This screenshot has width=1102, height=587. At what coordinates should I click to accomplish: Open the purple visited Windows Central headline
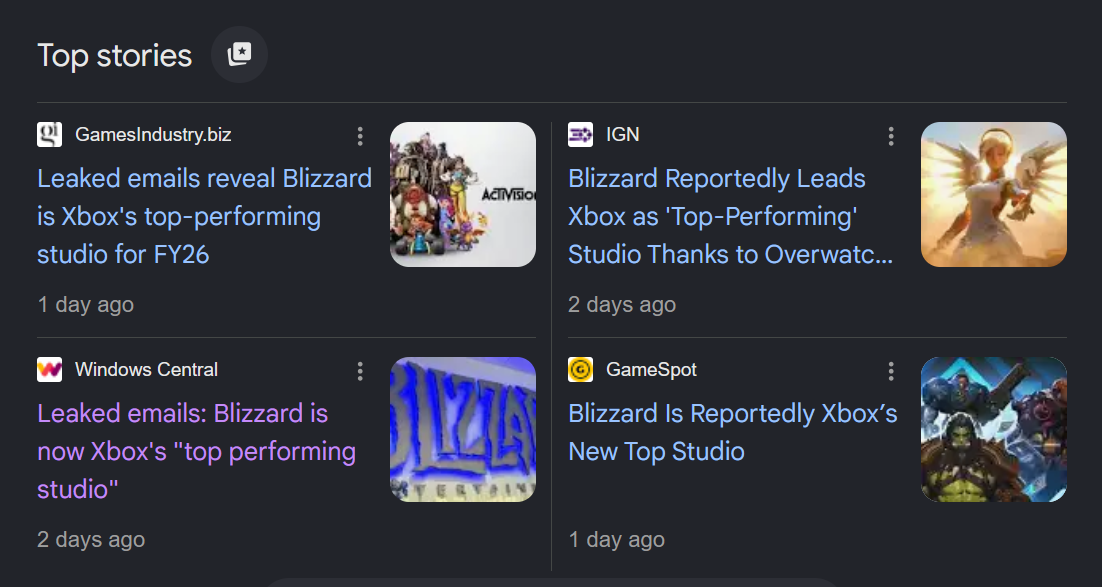click(197, 451)
